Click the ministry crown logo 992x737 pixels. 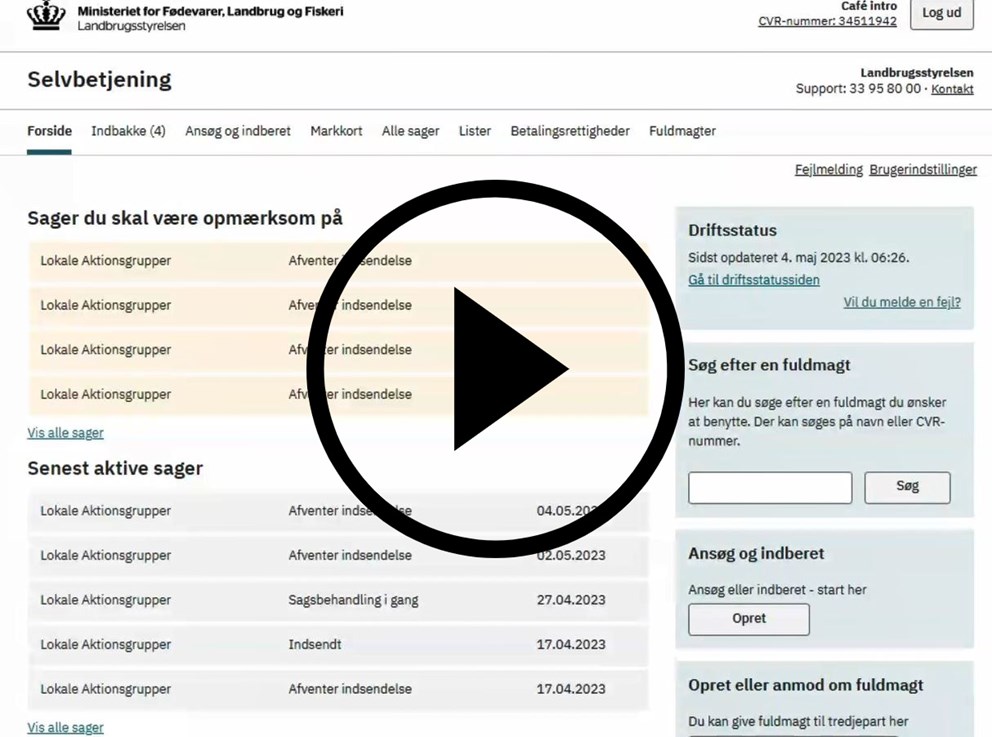[x=46, y=16]
